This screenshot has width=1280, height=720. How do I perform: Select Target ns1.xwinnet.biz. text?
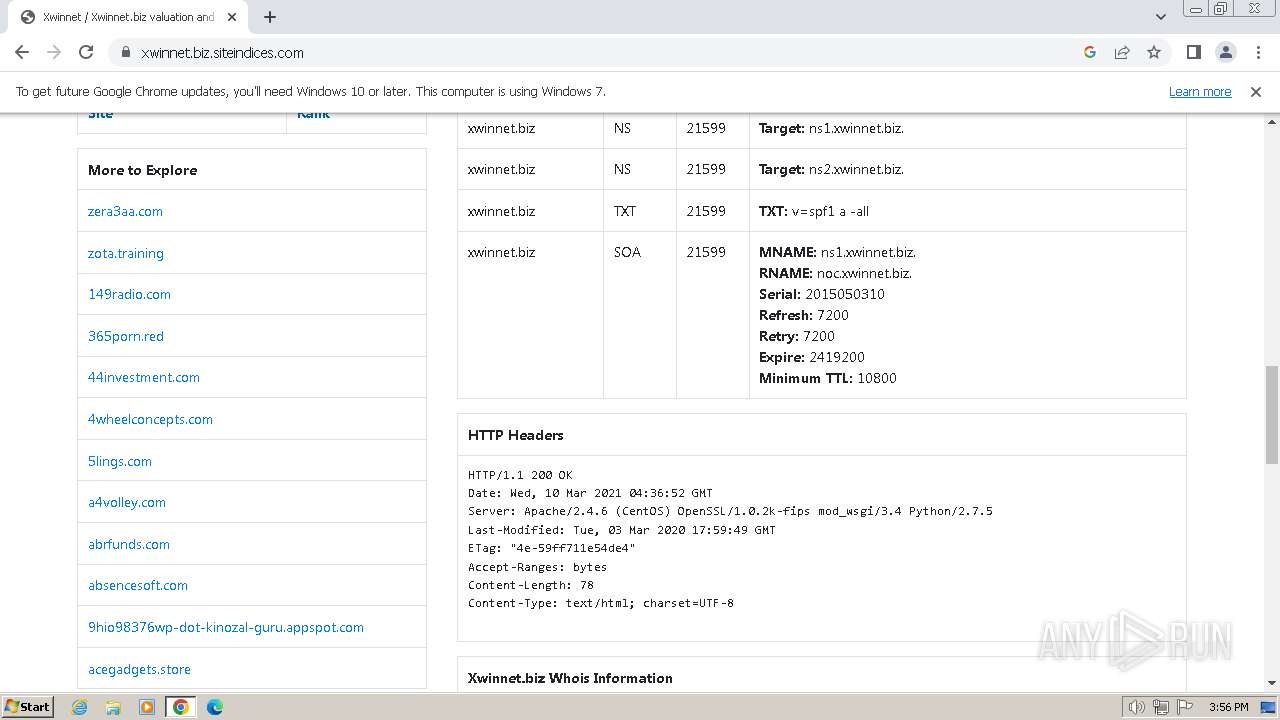[831, 128]
